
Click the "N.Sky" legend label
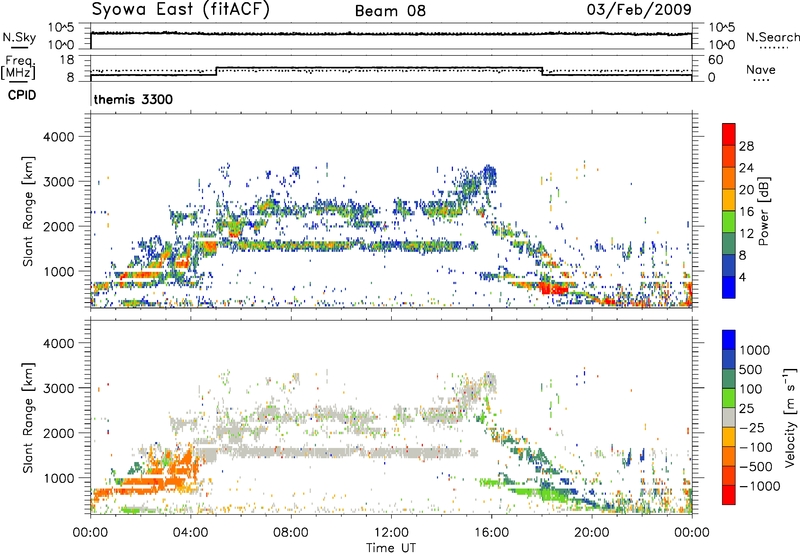(19, 37)
